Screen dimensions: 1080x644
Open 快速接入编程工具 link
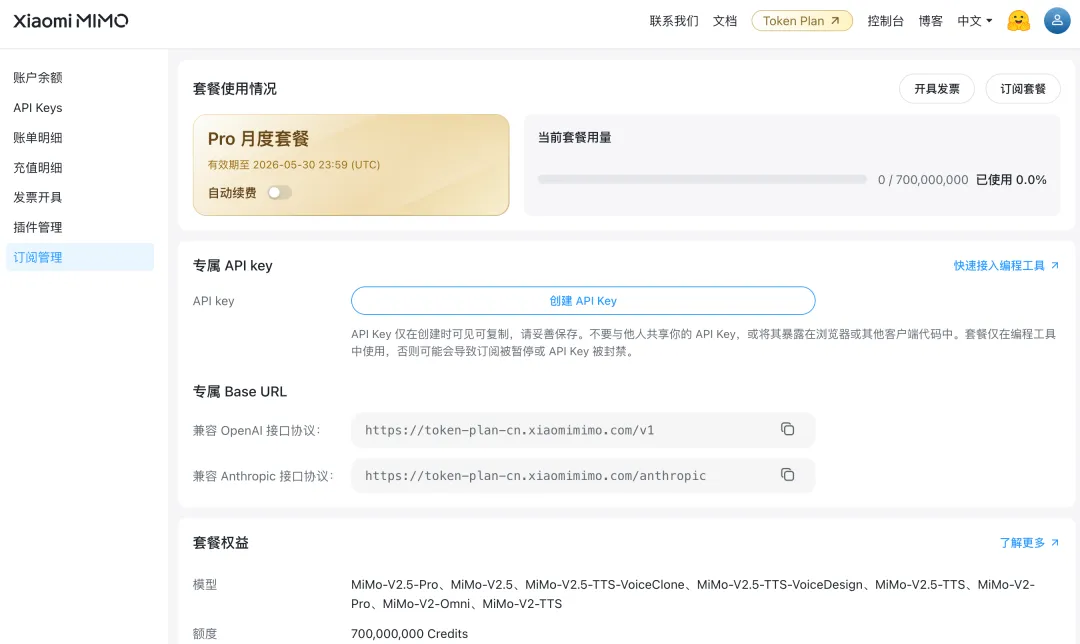pyautogui.click(x=1005, y=265)
